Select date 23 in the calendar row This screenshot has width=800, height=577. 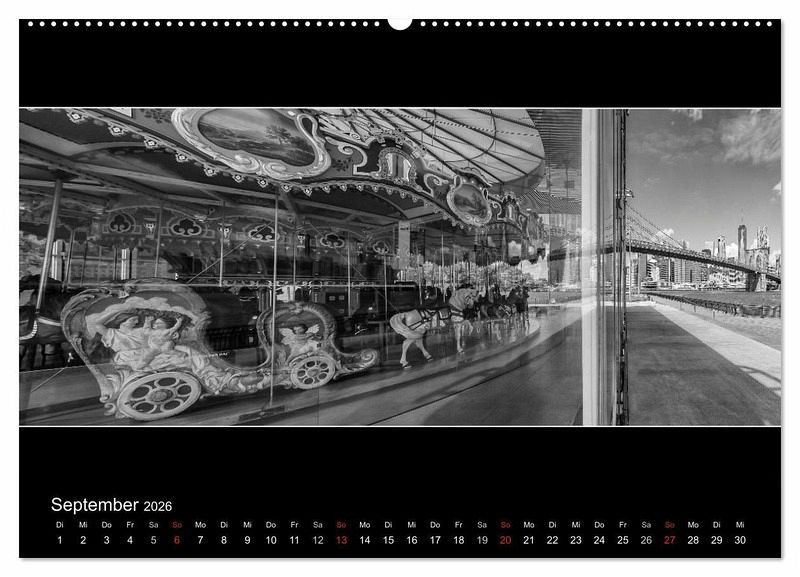point(576,540)
